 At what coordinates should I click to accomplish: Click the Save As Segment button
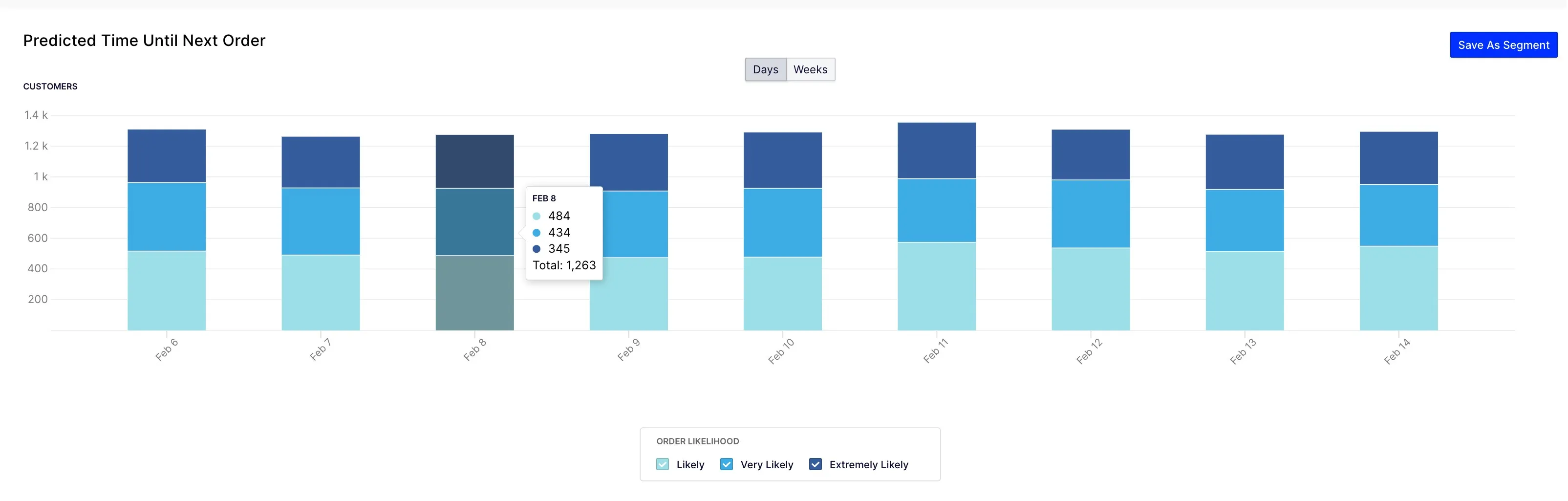[x=1503, y=45]
